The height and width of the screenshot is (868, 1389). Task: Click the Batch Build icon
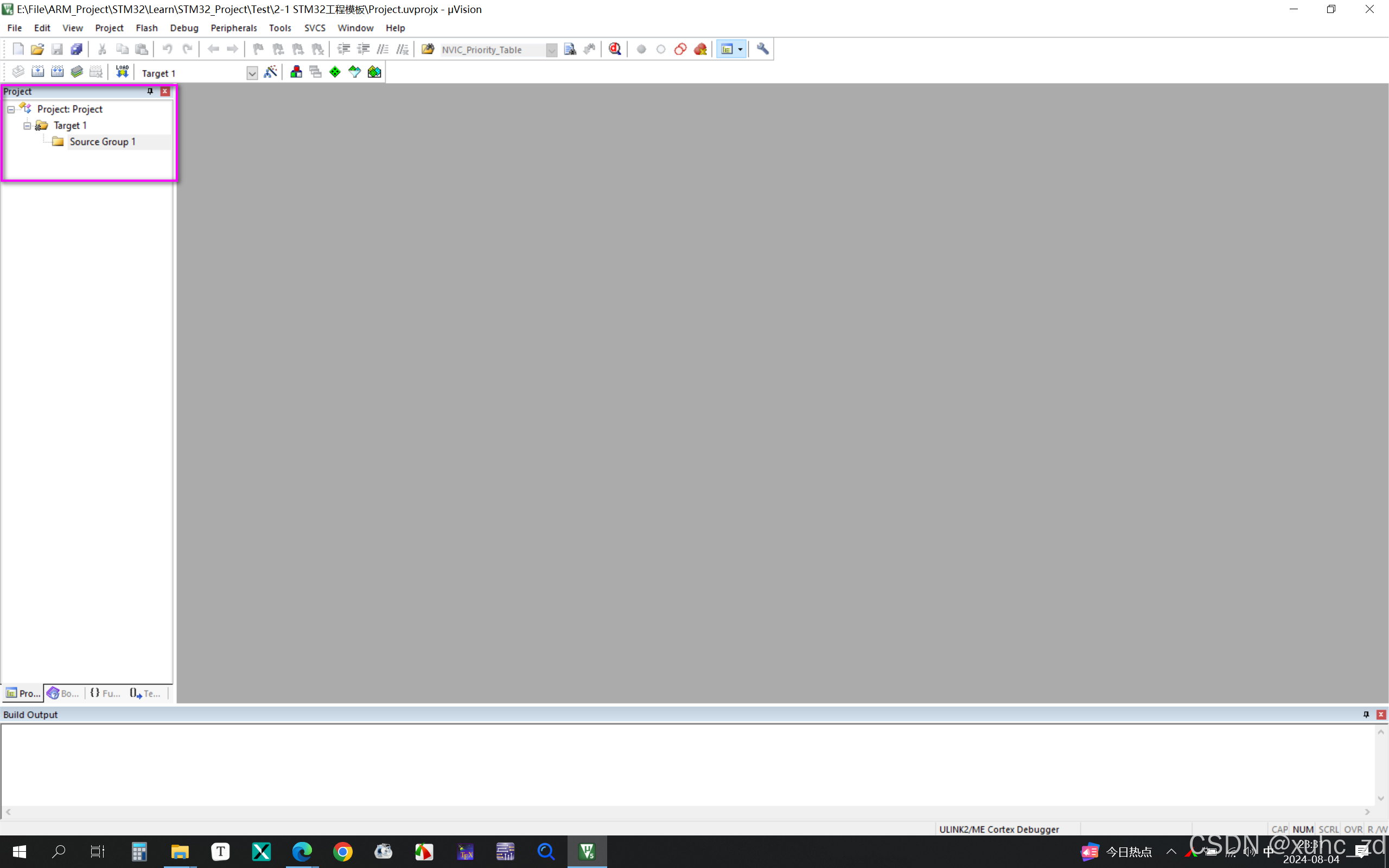[77, 72]
